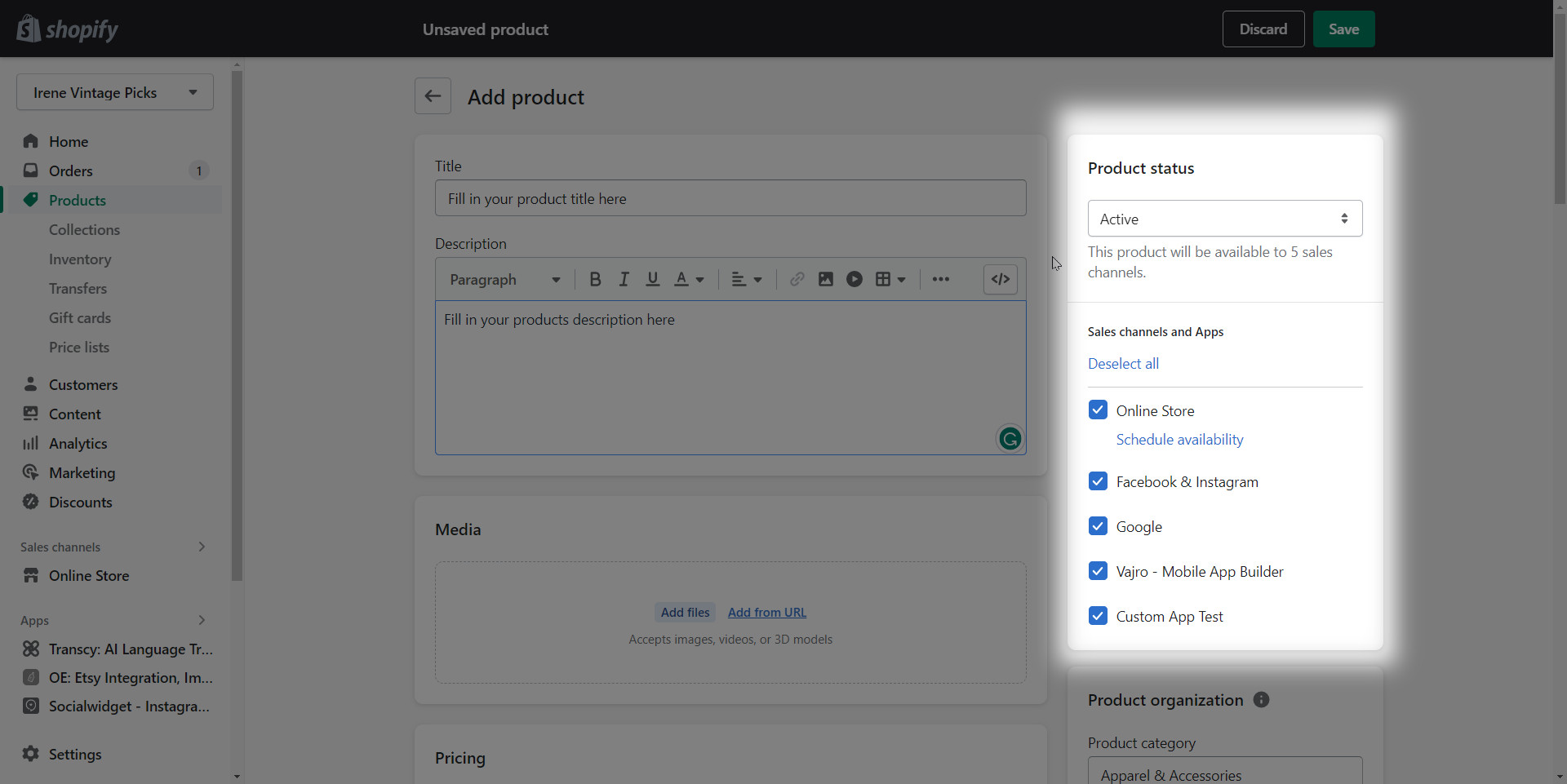Click the Settings gear icon
1567x784 pixels.
[31, 754]
